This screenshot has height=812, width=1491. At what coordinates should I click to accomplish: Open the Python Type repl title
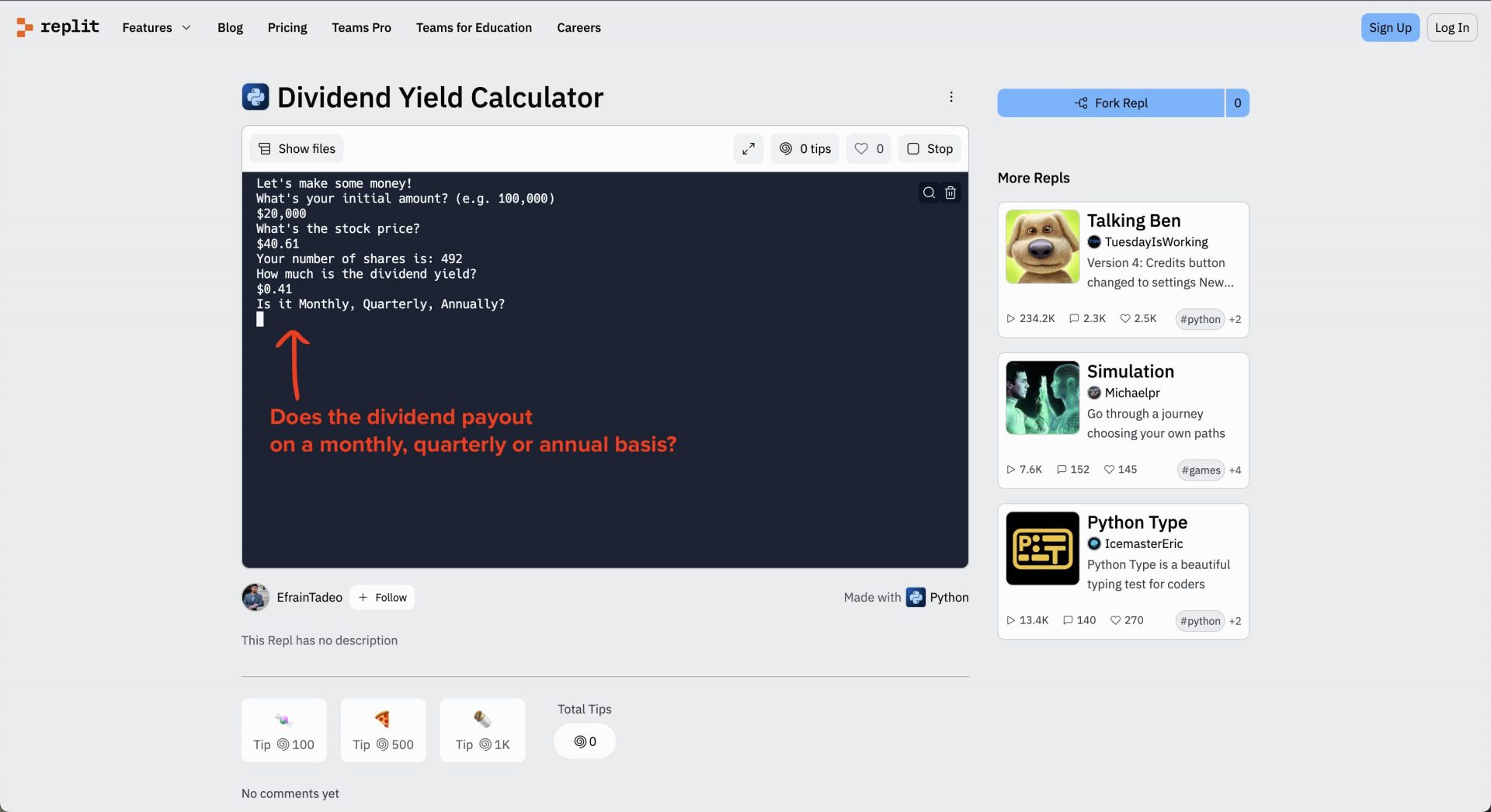coord(1137,522)
